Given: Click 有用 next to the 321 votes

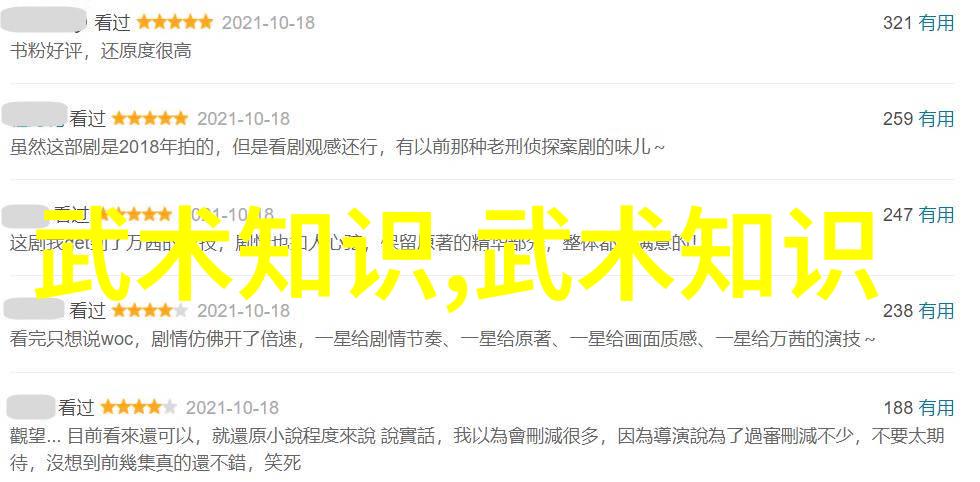Looking at the screenshot, I should (x=936, y=23).
